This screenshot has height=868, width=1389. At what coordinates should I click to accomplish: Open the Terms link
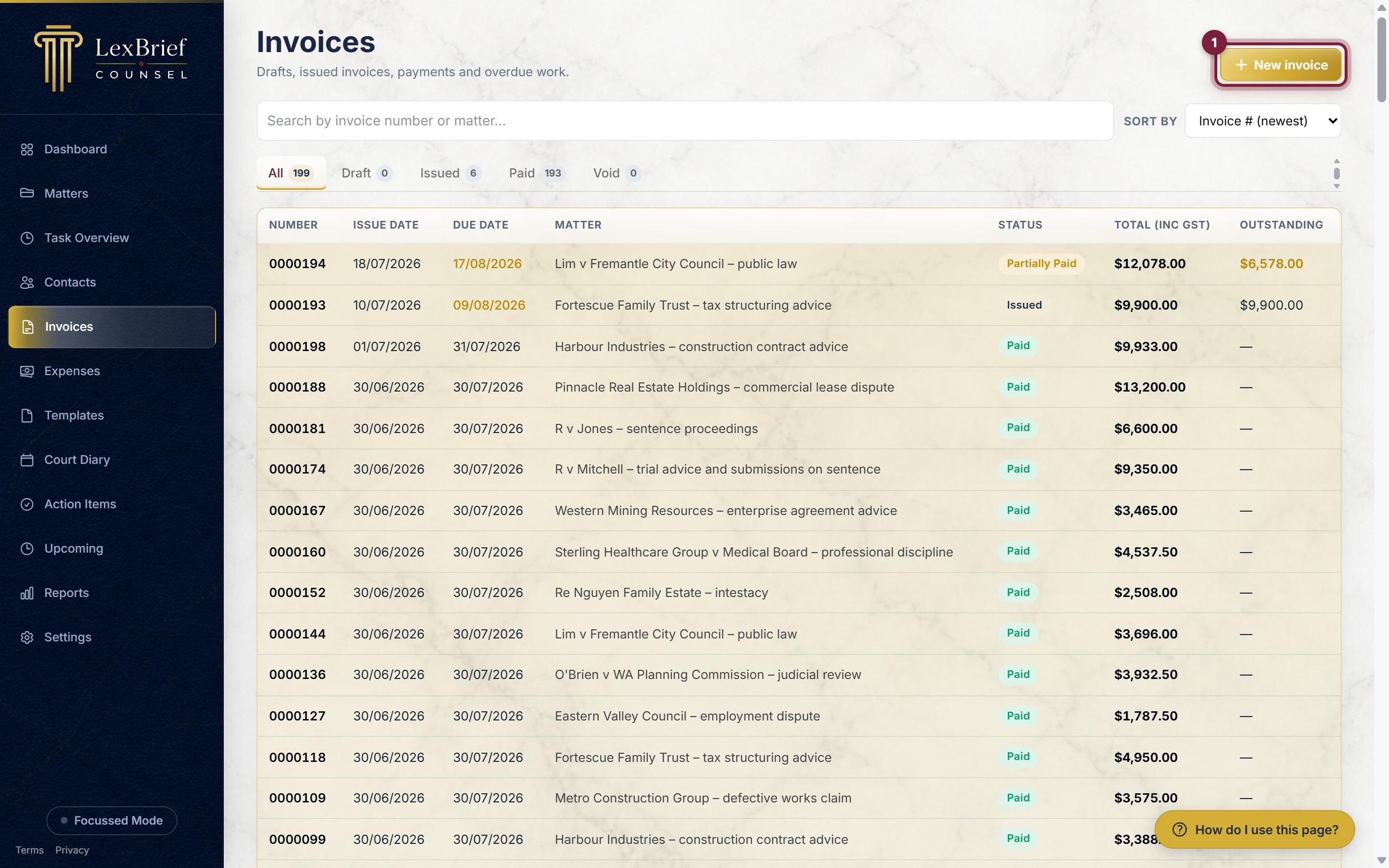pos(29,850)
